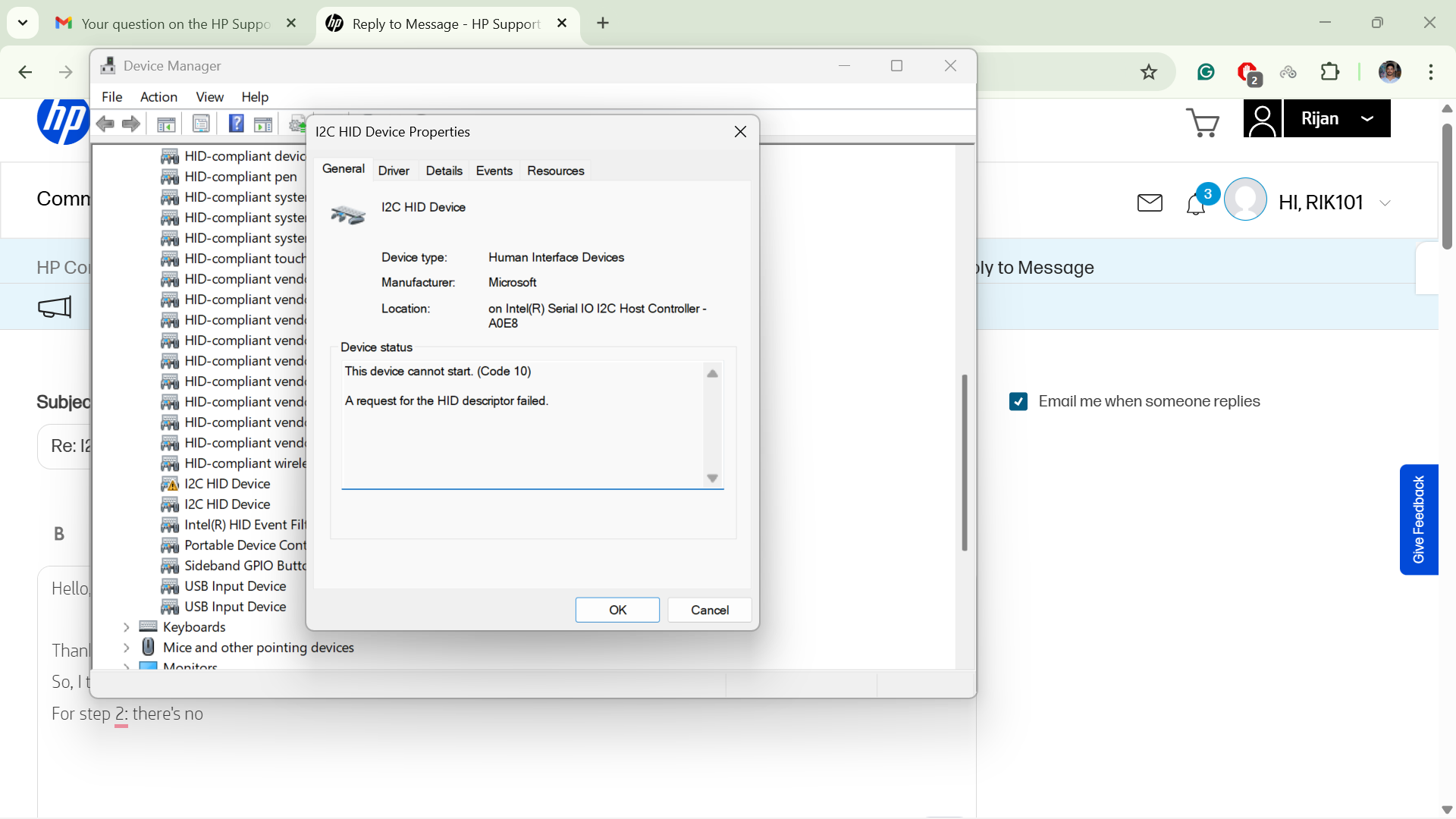Open the Action menu
The height and width of the screenshot is (819, 1456).
coord(158,97)
